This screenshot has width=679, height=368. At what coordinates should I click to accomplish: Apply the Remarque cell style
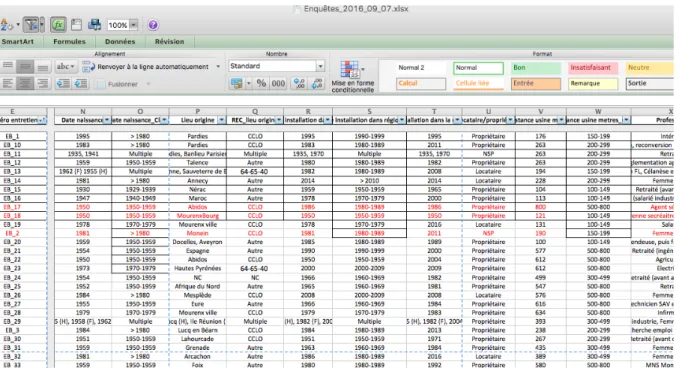pyautogui.click(x=593, y=84)
